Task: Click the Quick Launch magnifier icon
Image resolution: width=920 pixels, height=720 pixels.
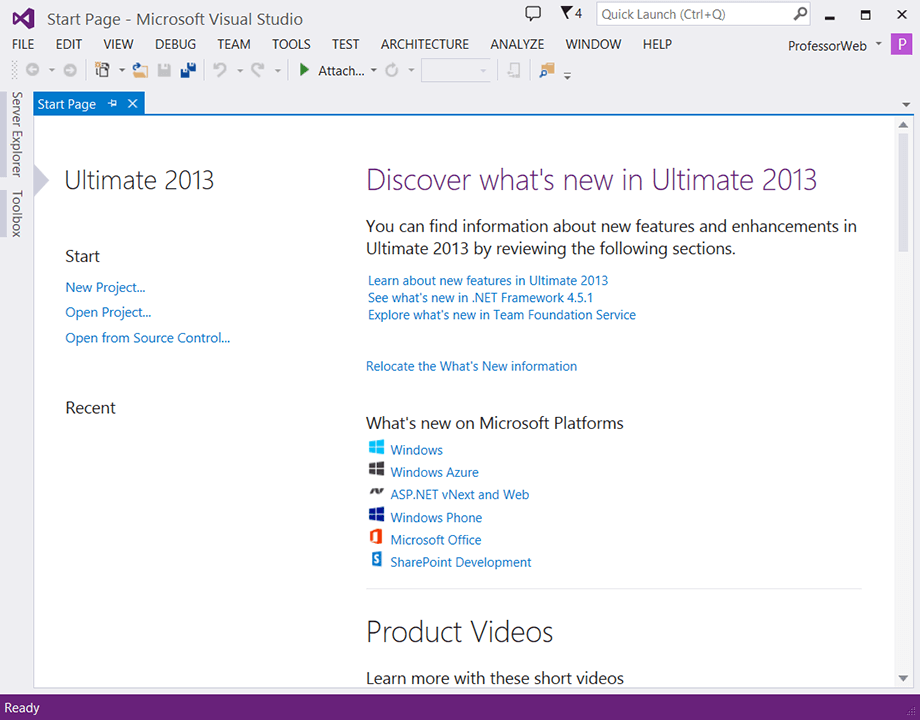Action: click(800, 13)
